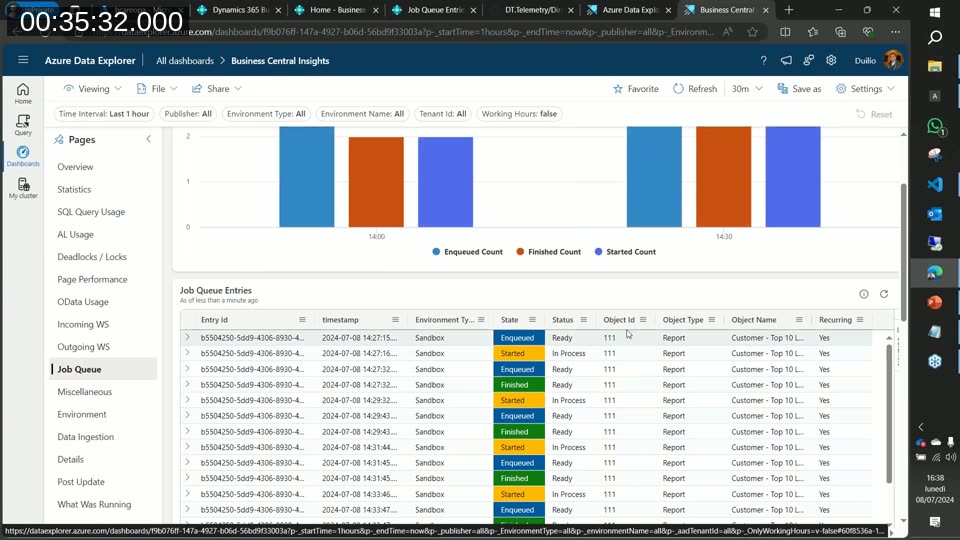Click the help question mark icon
Image resolution: width=960 pixels, height=540 pixels.
[x=763, y=60]
